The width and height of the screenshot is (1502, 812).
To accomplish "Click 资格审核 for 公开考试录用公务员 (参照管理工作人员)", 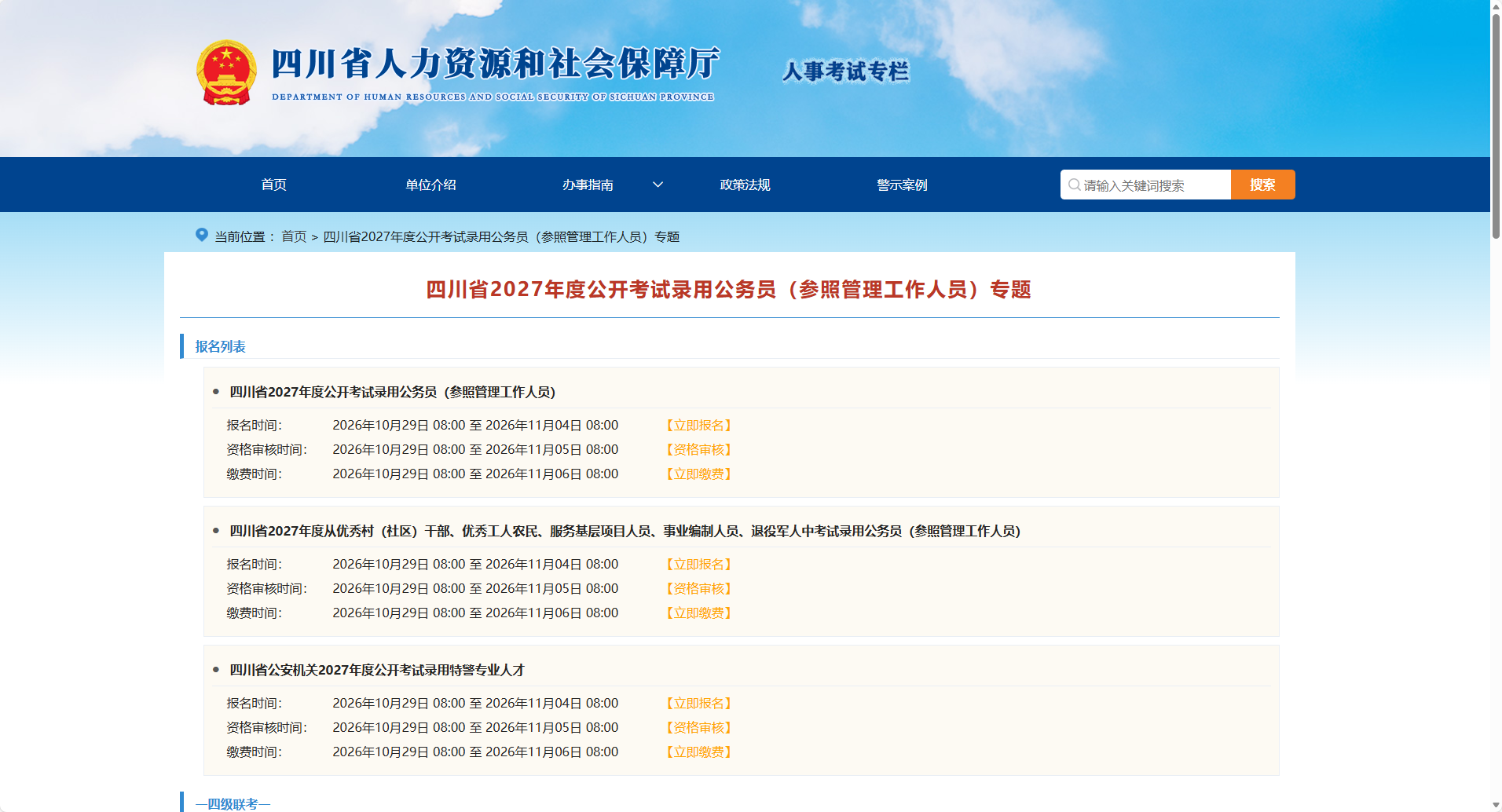I will (699, 449).
